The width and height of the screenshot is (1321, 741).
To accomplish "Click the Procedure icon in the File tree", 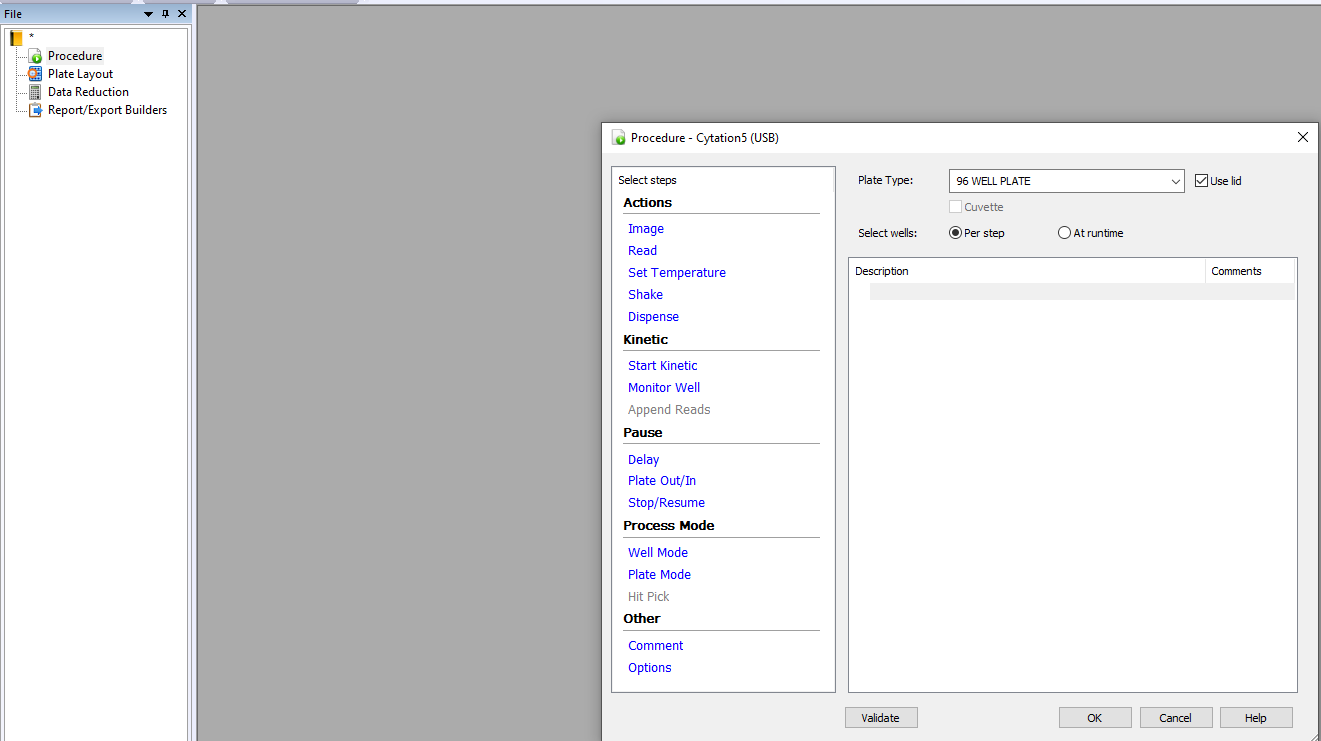I will pos(36,56).
